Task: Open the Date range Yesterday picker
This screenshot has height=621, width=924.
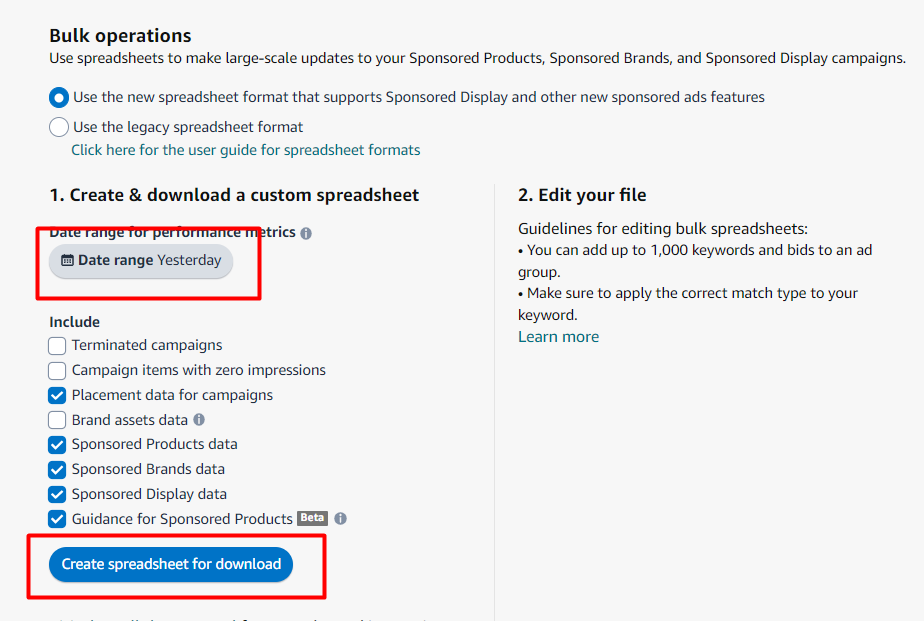Action: coord(141,261)
